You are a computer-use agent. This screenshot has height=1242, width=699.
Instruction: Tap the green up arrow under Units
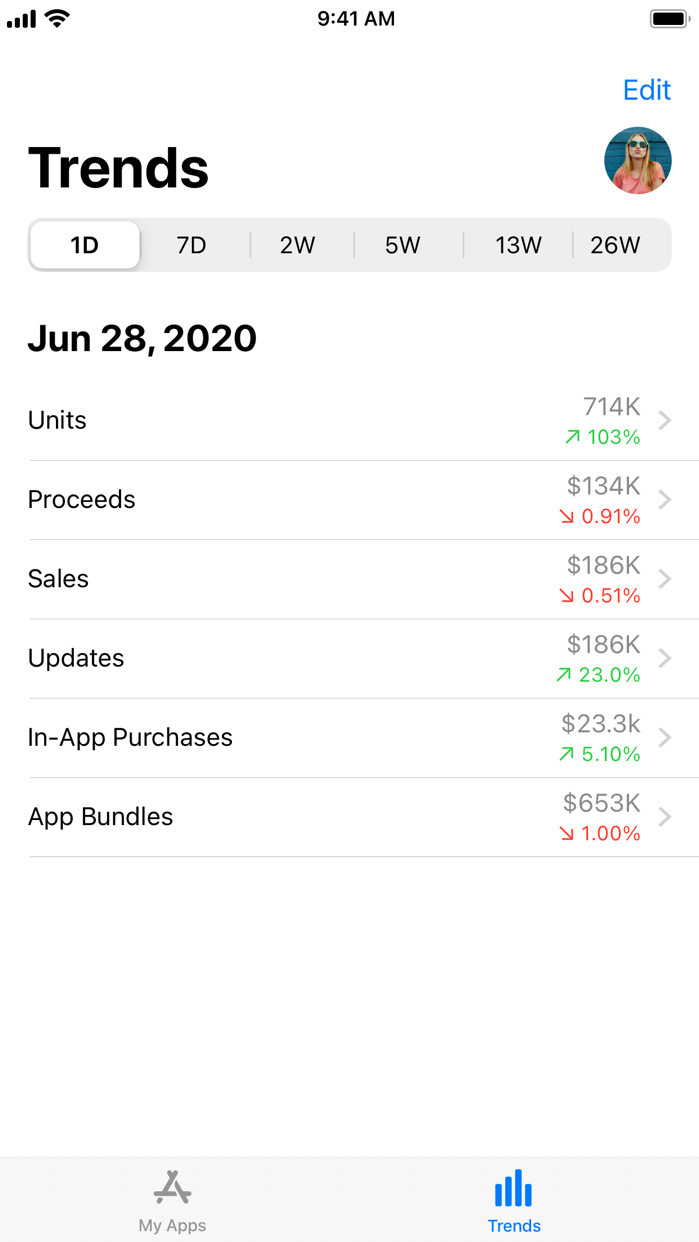tap(572, 437)
